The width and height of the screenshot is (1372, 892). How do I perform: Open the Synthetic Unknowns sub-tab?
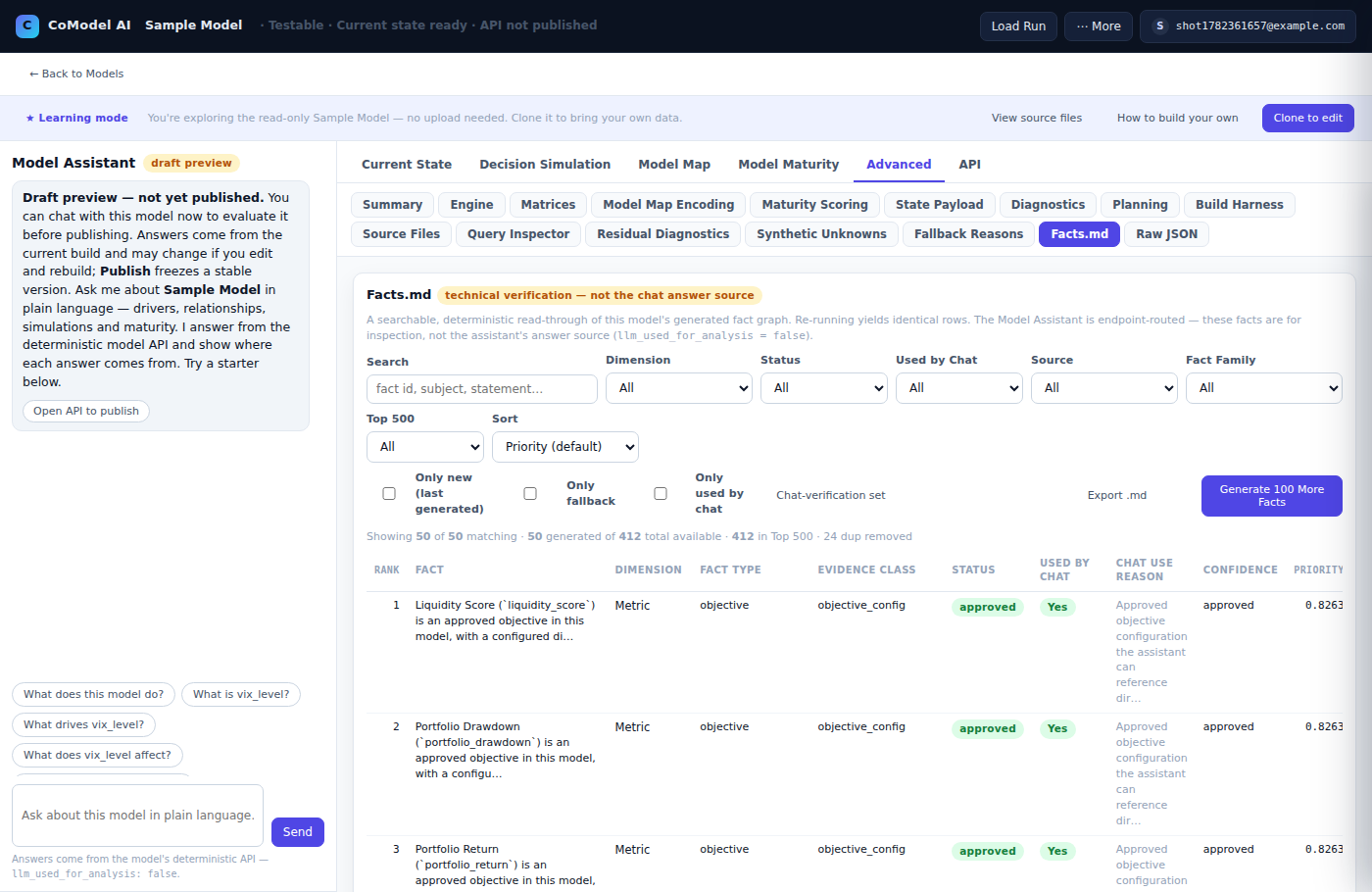pyautogui.click(x=822, y=234)
